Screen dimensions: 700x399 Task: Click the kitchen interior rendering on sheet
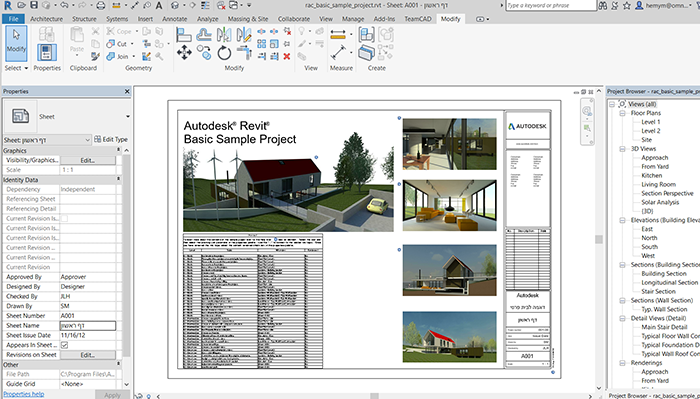point(449,144)
